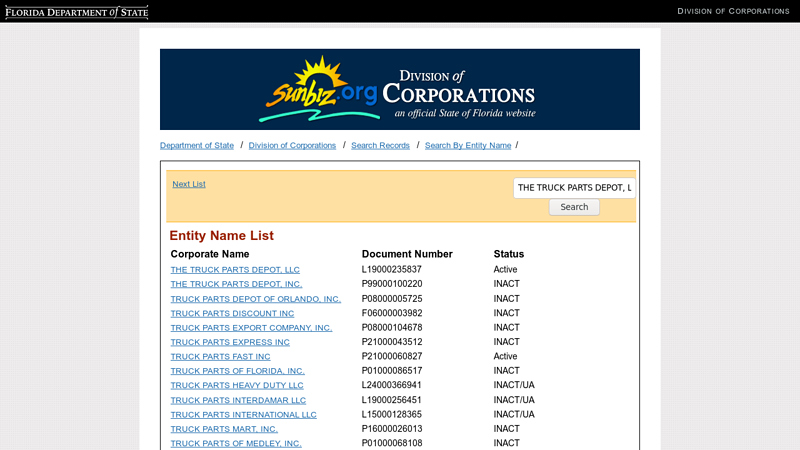This screenshot has height=450, width=800.
Task: Select document number L19000235837
Action: coord(391,269)
